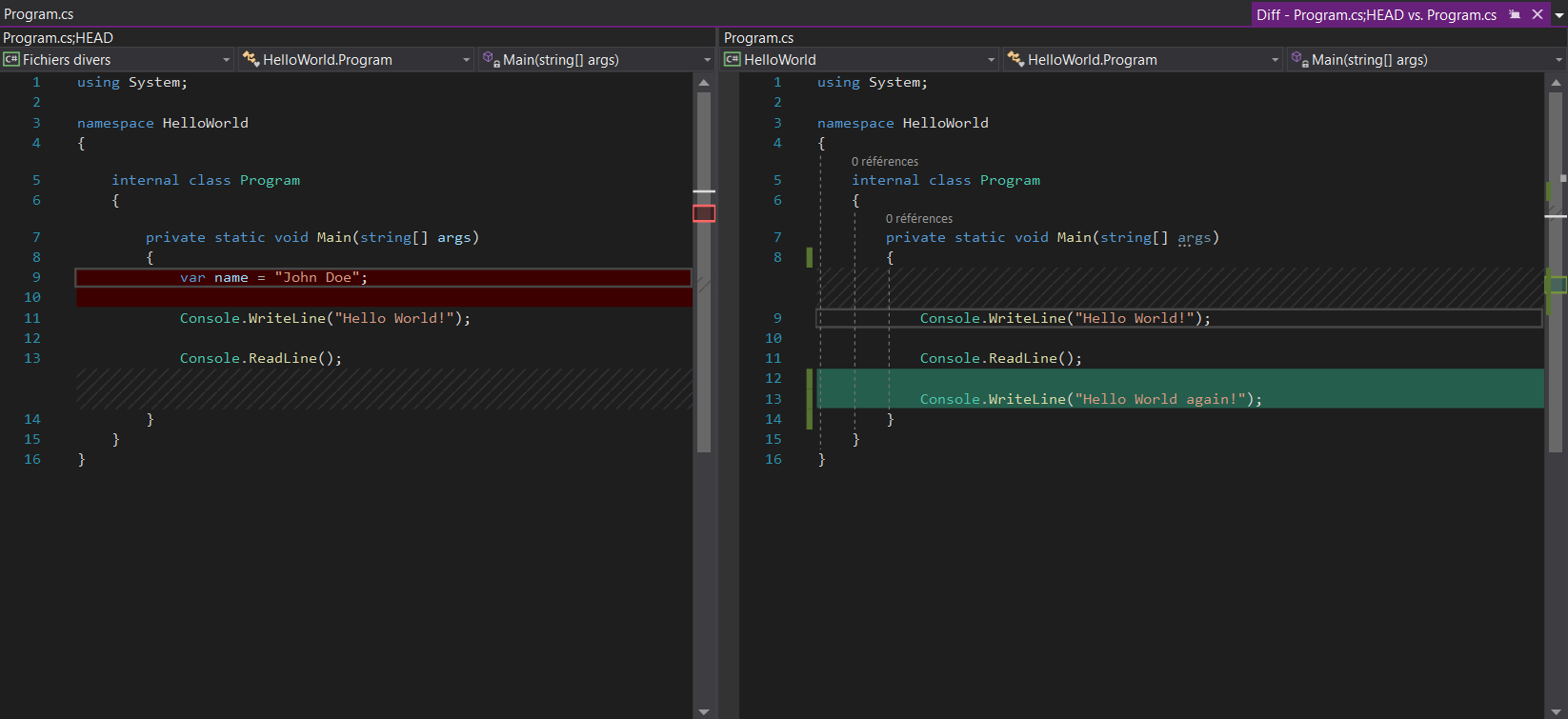
Task: Click class icon beside HelloWorld.Program in HEAD pane
Action: tap(251, 59)
